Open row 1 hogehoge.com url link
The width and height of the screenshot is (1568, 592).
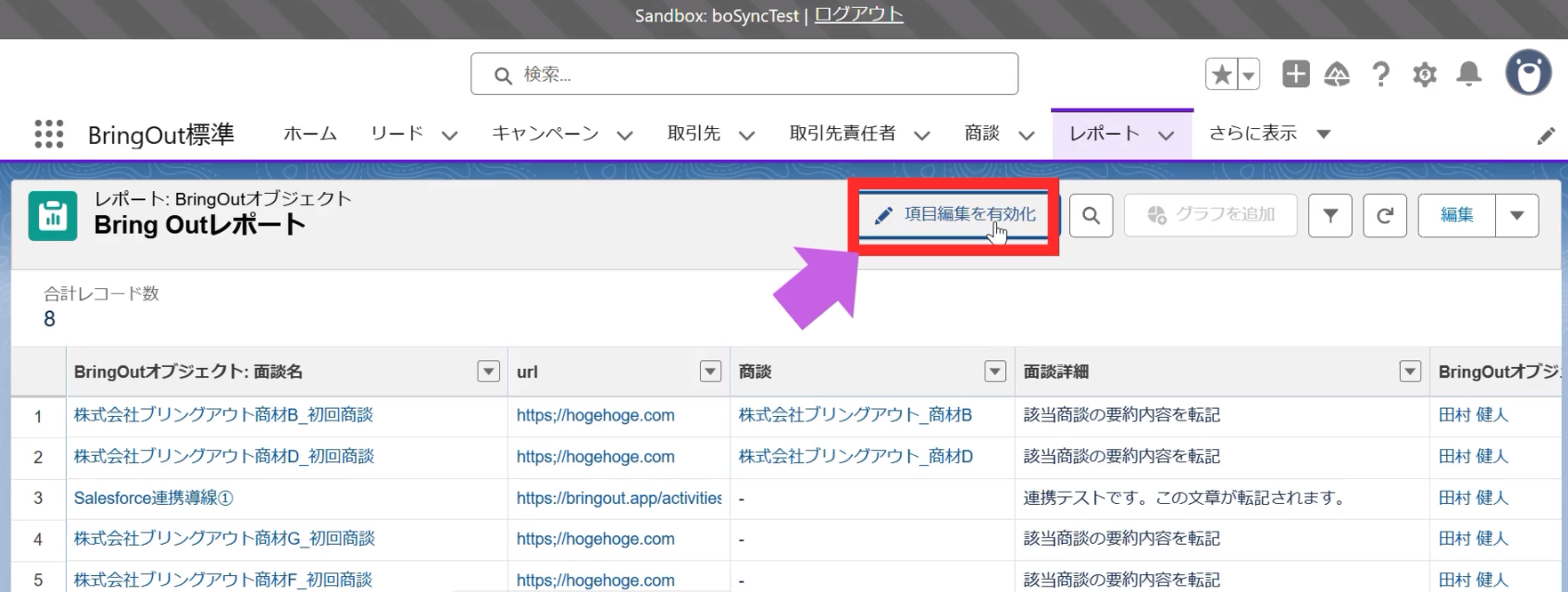(x=595, y=415)
